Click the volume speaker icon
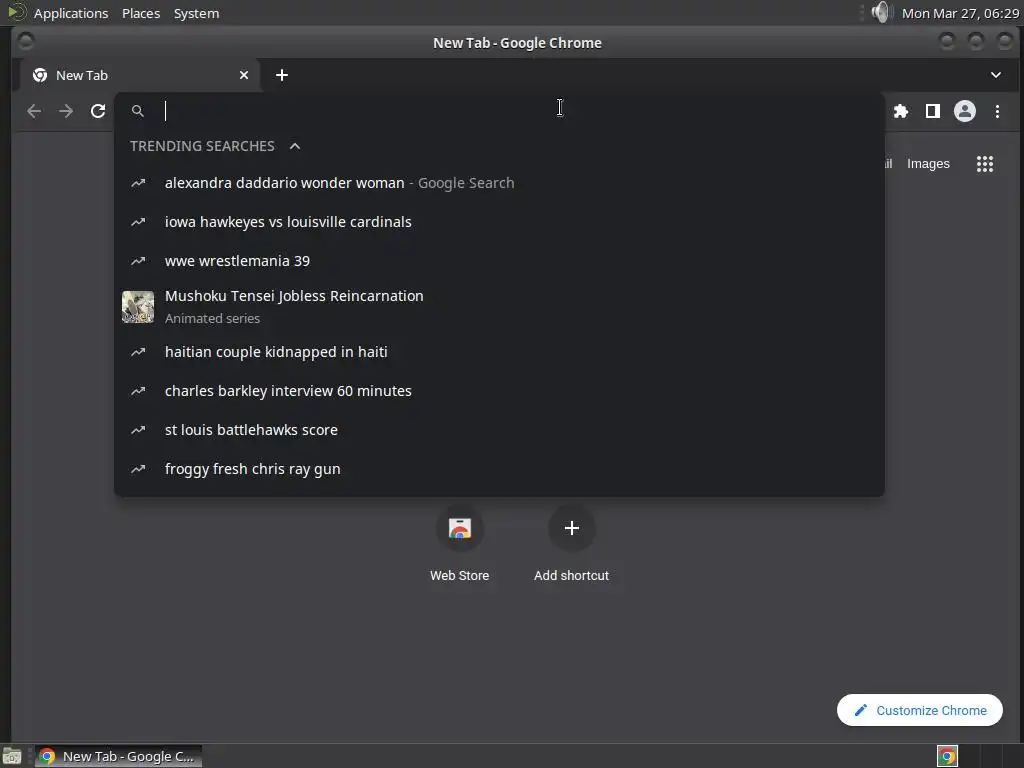Image resolution: width=1024 pixels, height=768 pixels. pyautogui.click(x=880, y=12)
